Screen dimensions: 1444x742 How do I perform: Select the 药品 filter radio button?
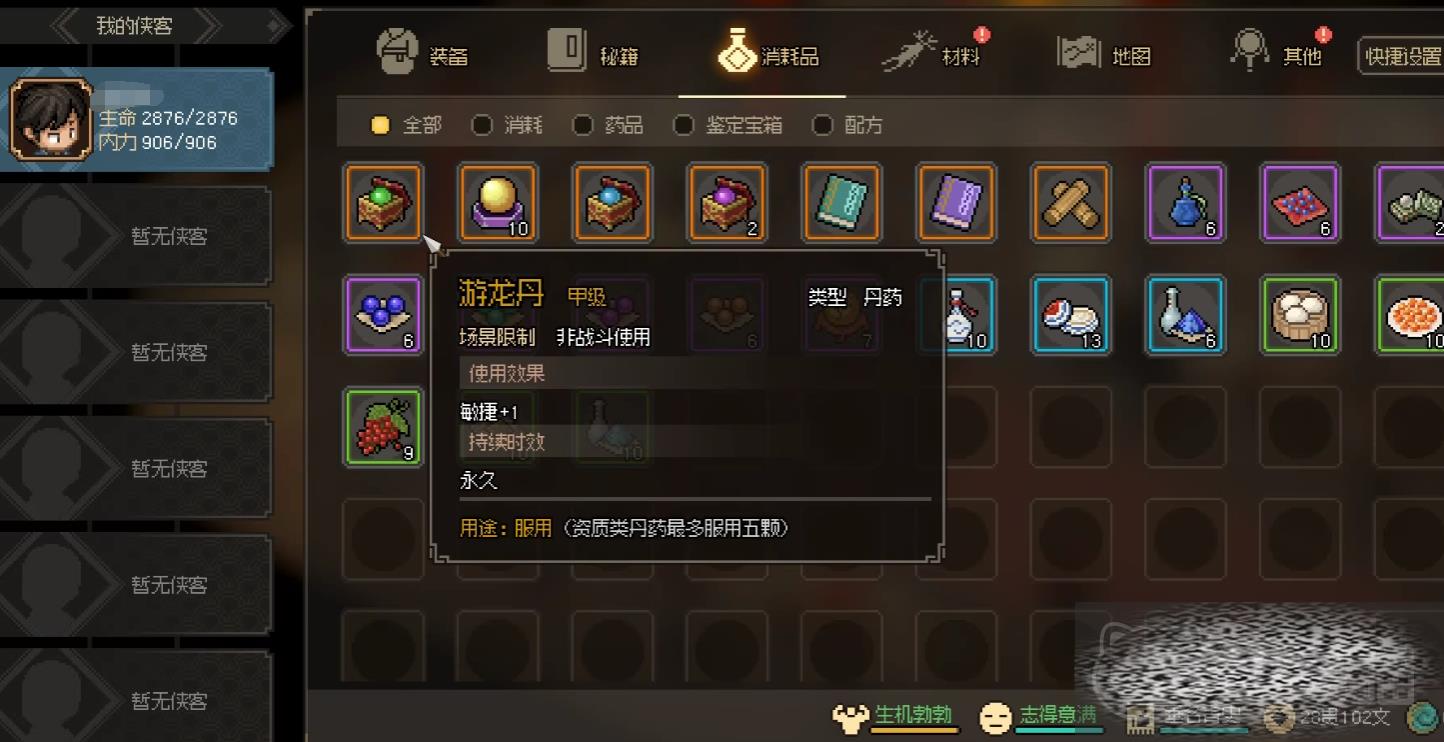click(608, 125)
